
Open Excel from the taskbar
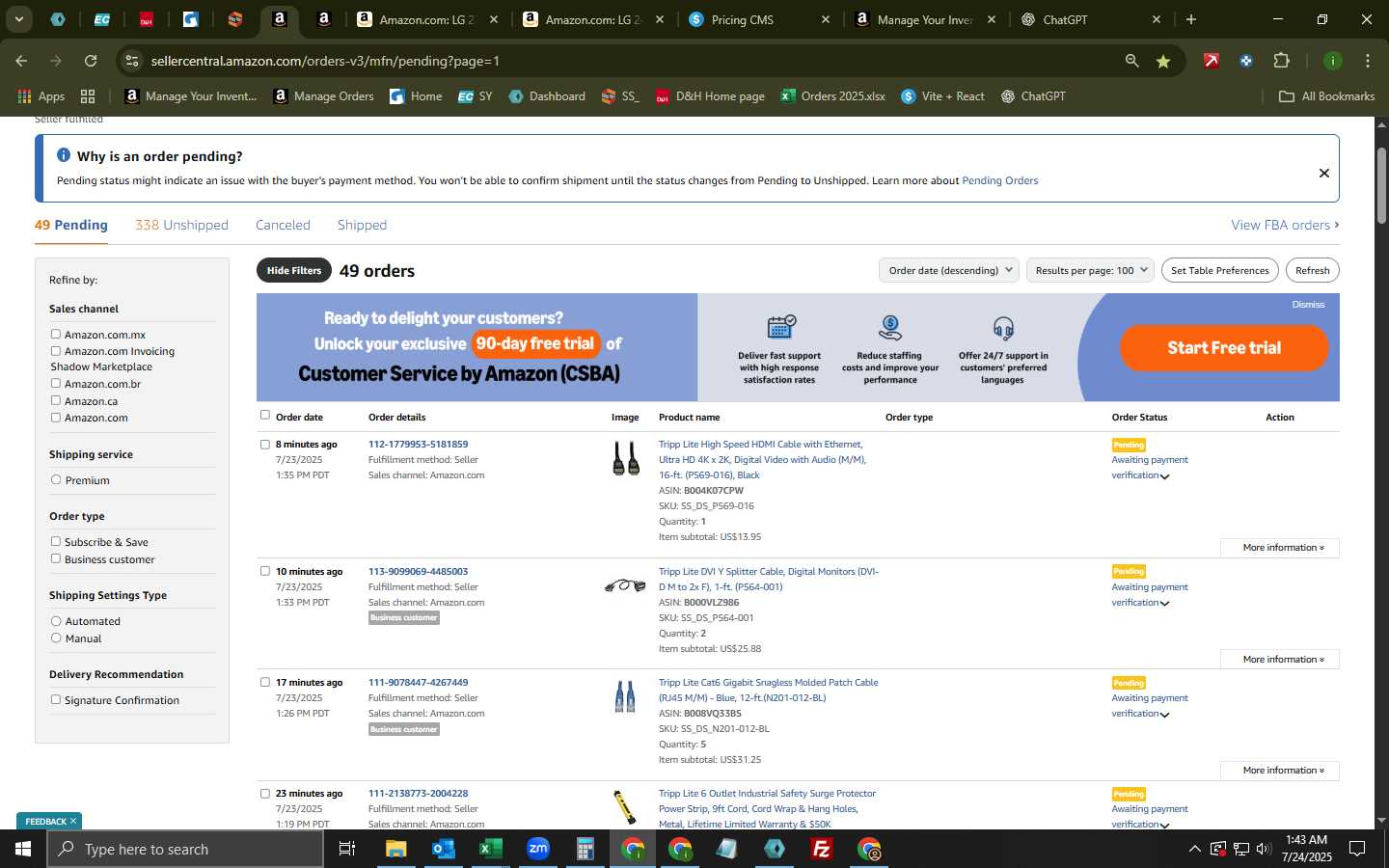[x=489, y=849]
